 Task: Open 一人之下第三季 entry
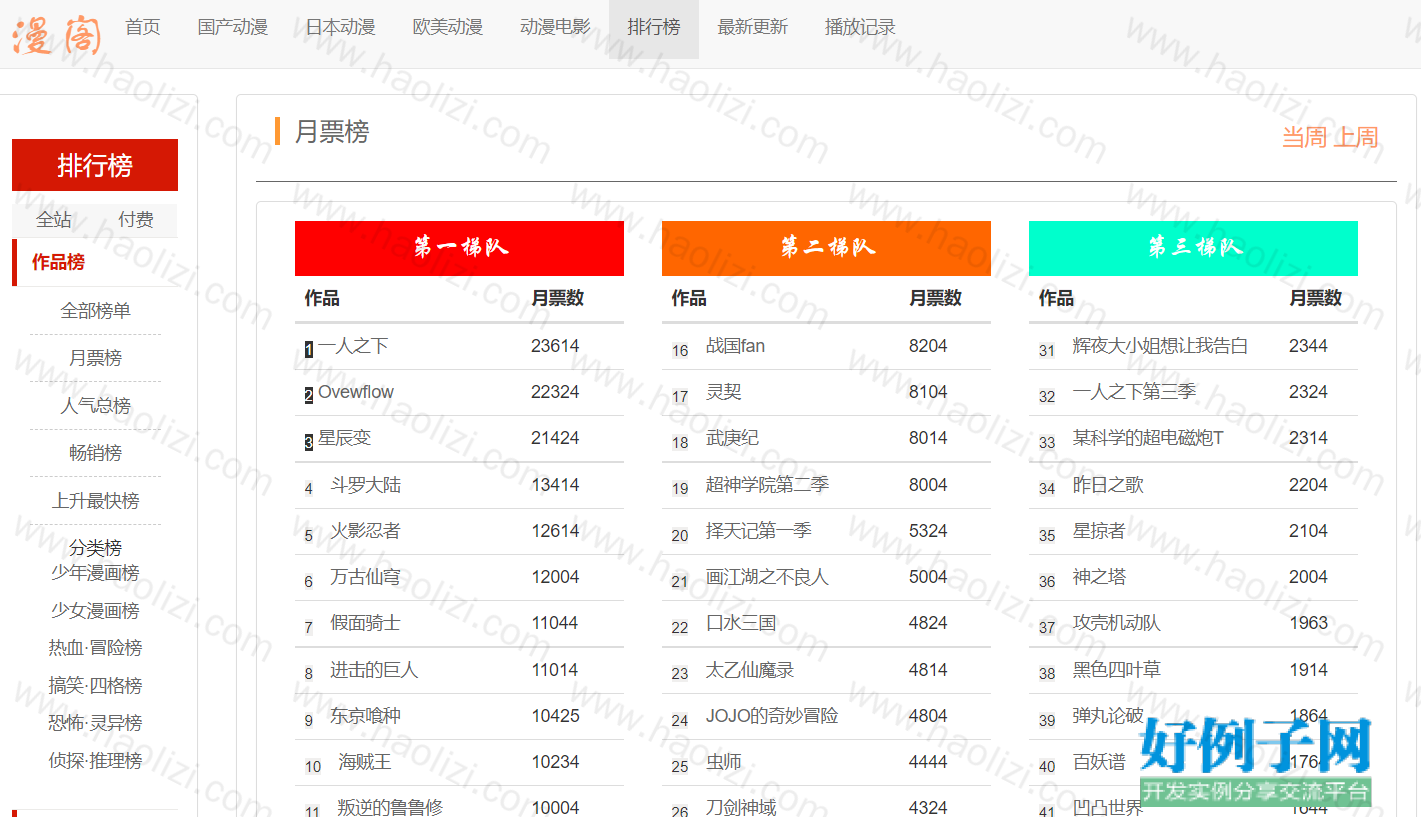(x=1134, y=392)
